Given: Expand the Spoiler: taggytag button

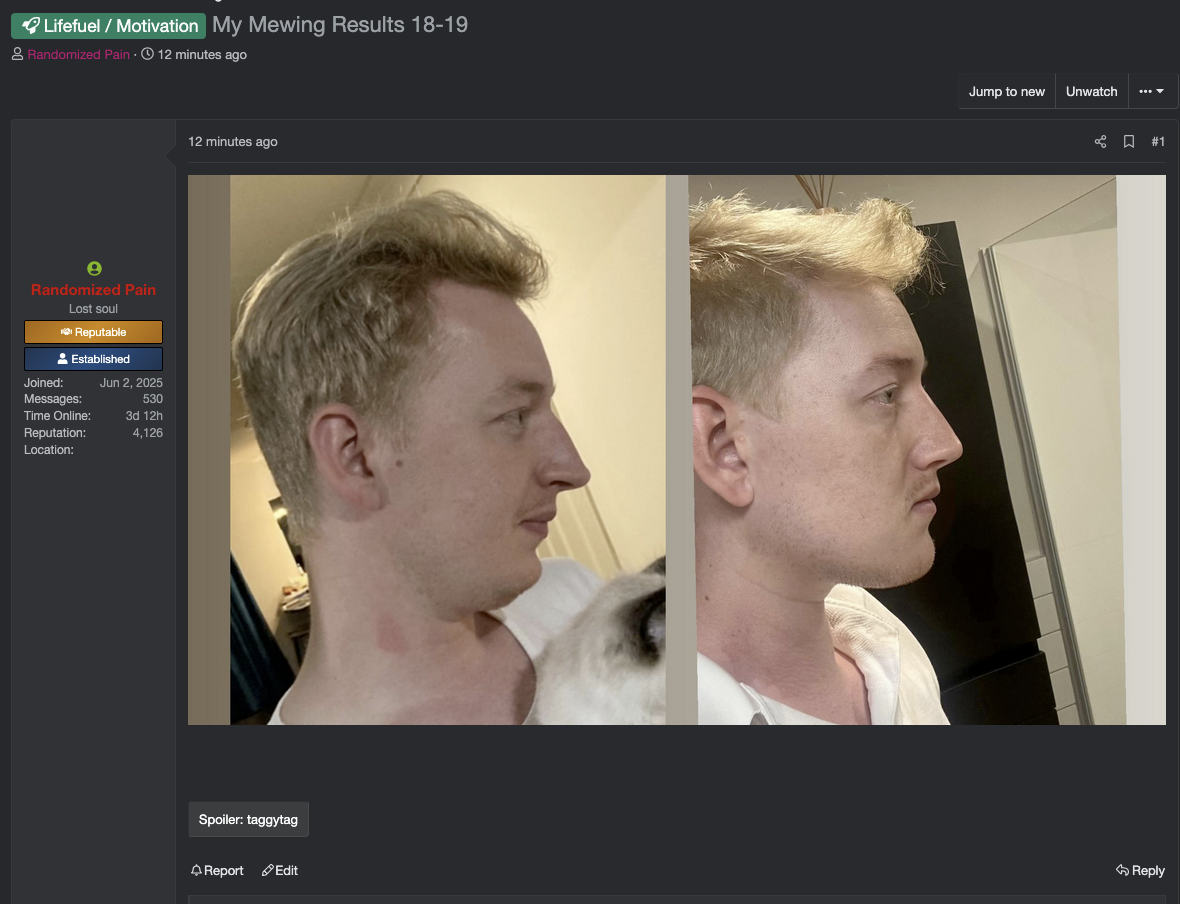Looking at the screenshot, I should tap(248, 820).
